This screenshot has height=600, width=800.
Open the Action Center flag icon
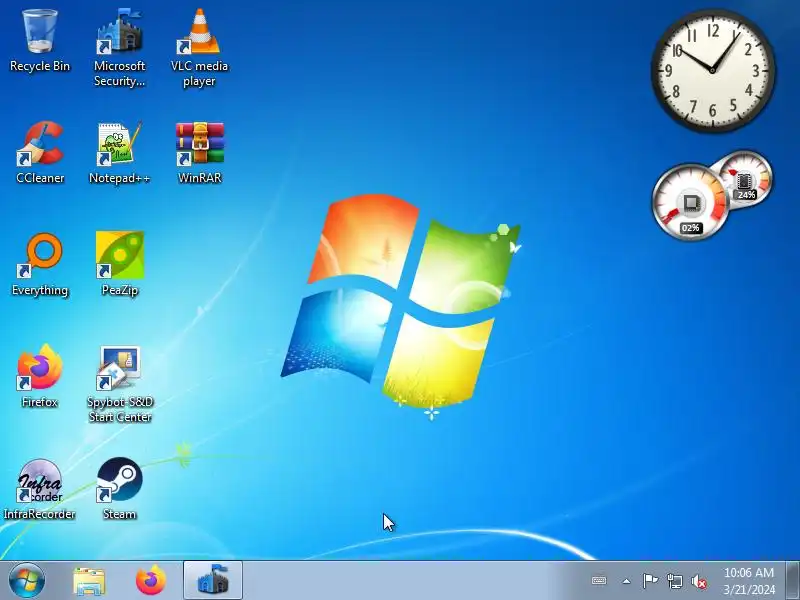point(650,581)
